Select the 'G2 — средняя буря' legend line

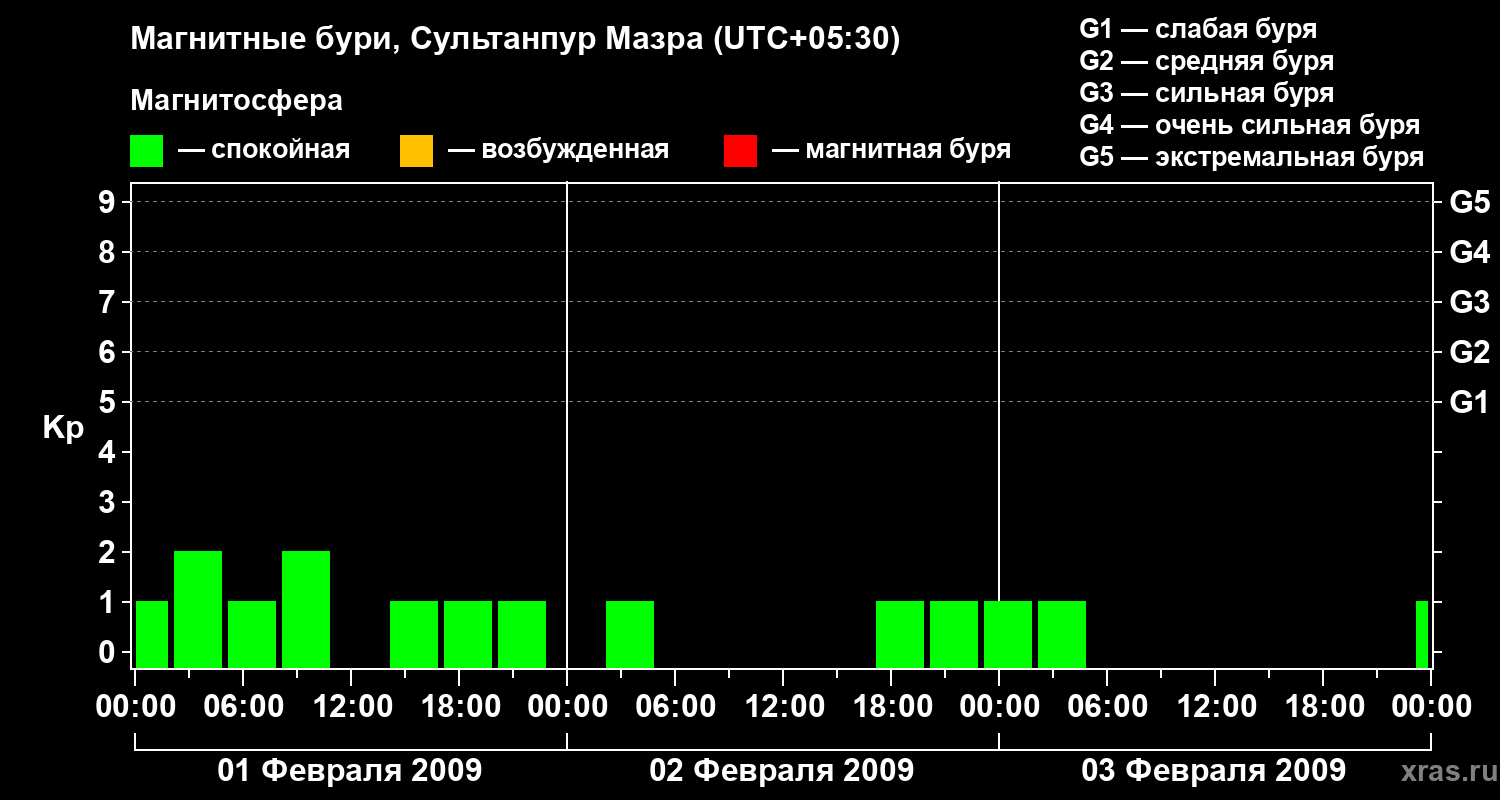(1207, 61)
